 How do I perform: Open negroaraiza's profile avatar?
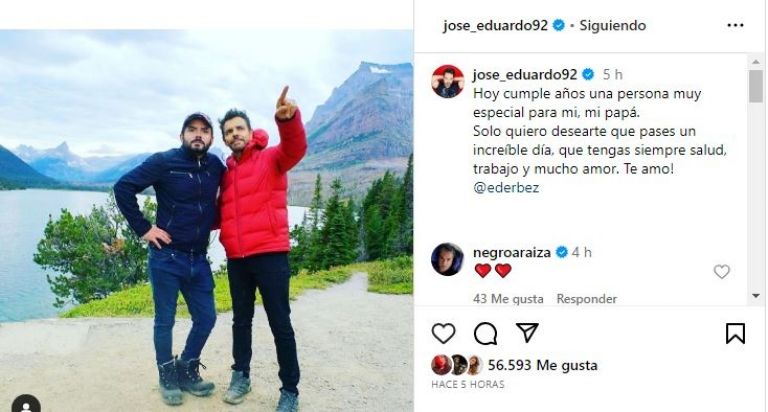[447, 259]
